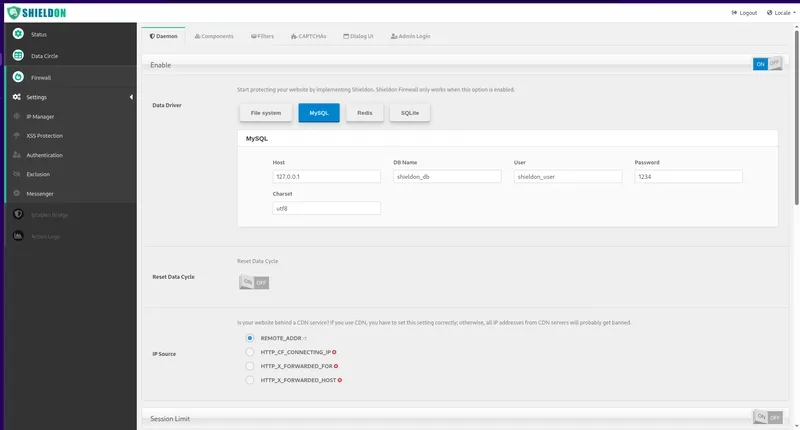
Task: Click red info icon beside HTTP_CF_CONNECTING_IP
Action: (x=334, y=352)
